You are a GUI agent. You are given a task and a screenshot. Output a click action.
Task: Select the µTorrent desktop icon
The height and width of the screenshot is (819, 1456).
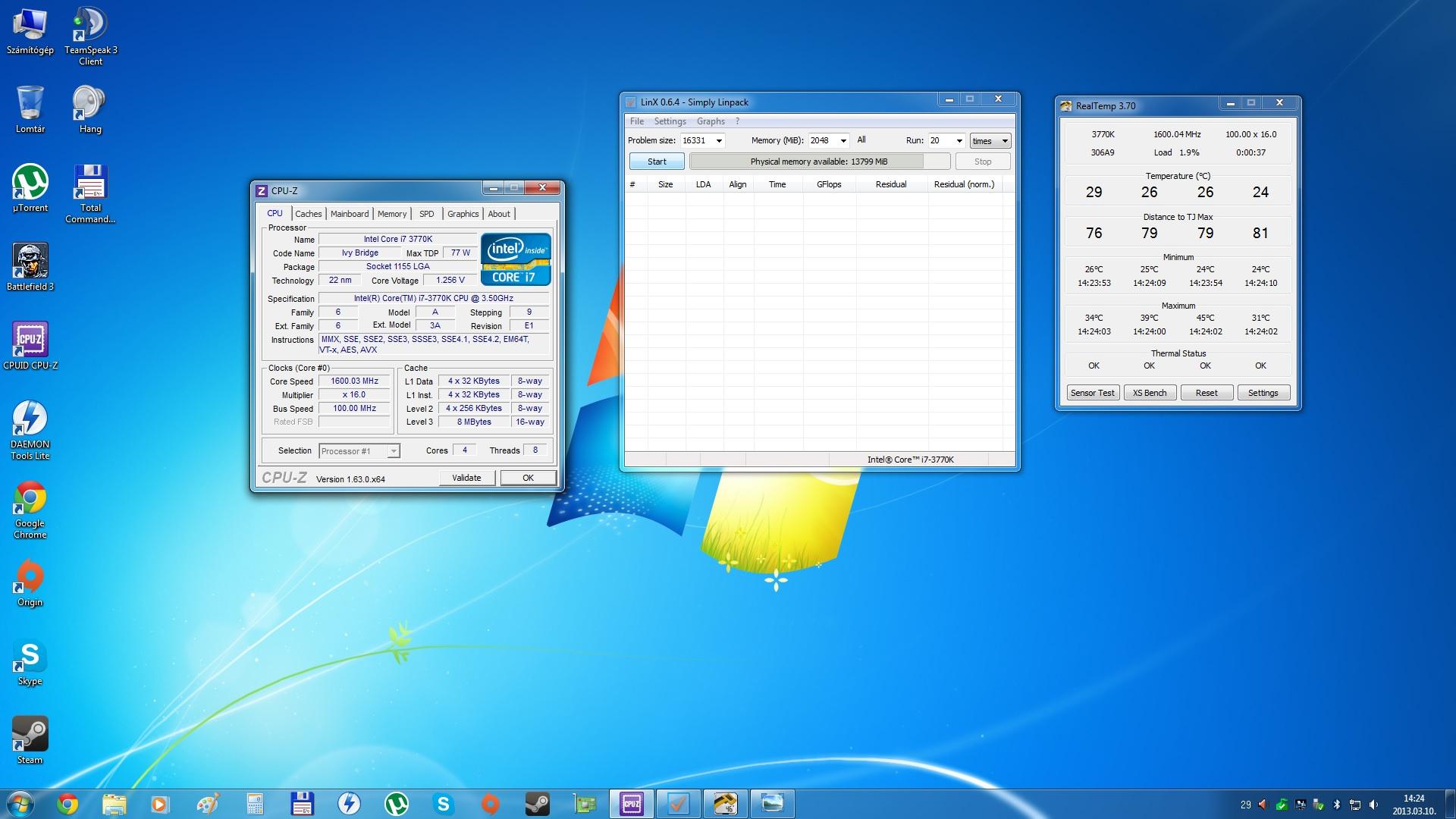tap(30, 189)
